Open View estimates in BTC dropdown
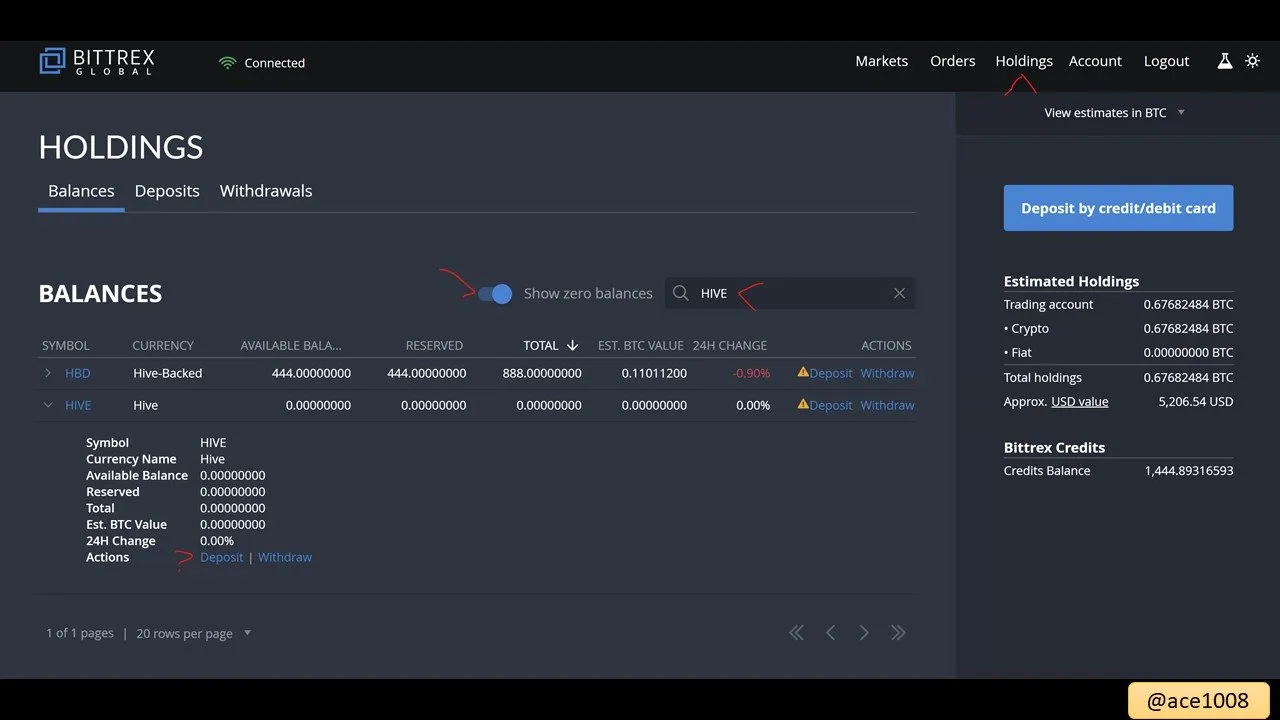Screen dimensions: 1280x720 coord(1114,113)
